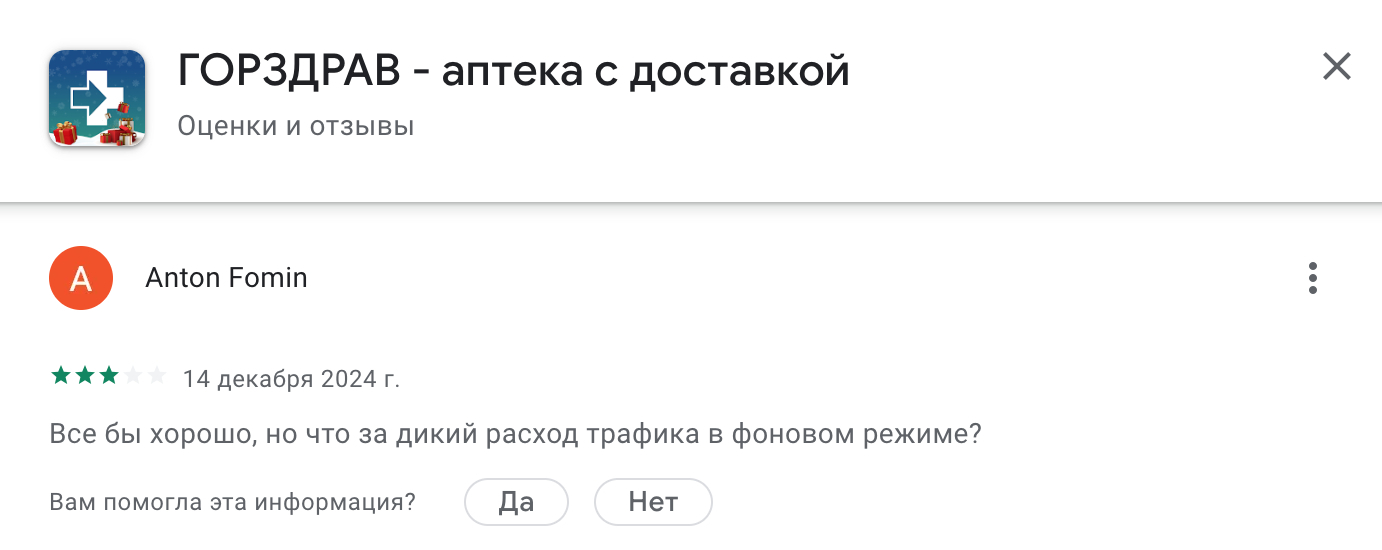Click the reviewer name Anton Fomin
Image resolution: width=1382 pixels, height=550 pixels.
click(226, 278)
